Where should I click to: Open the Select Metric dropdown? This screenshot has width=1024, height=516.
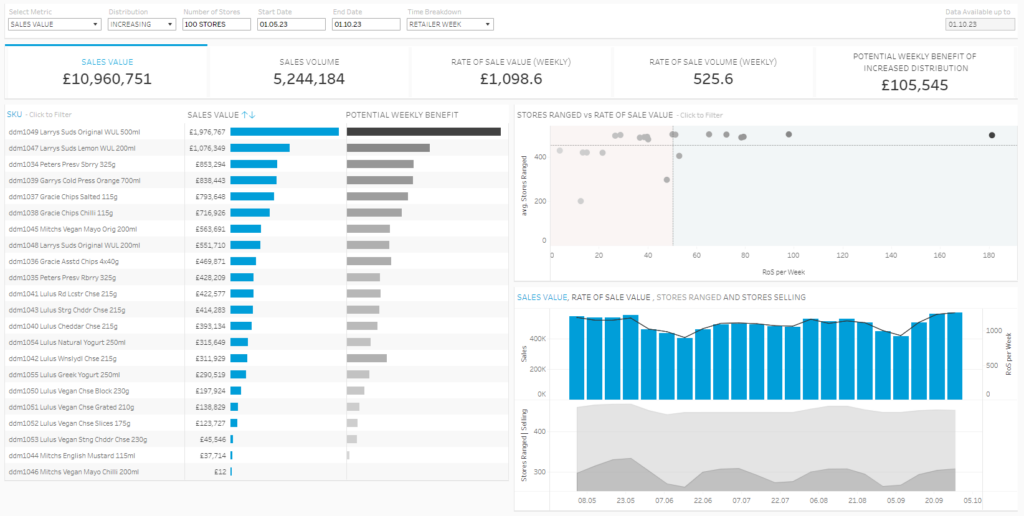click(x=54, y=24)
